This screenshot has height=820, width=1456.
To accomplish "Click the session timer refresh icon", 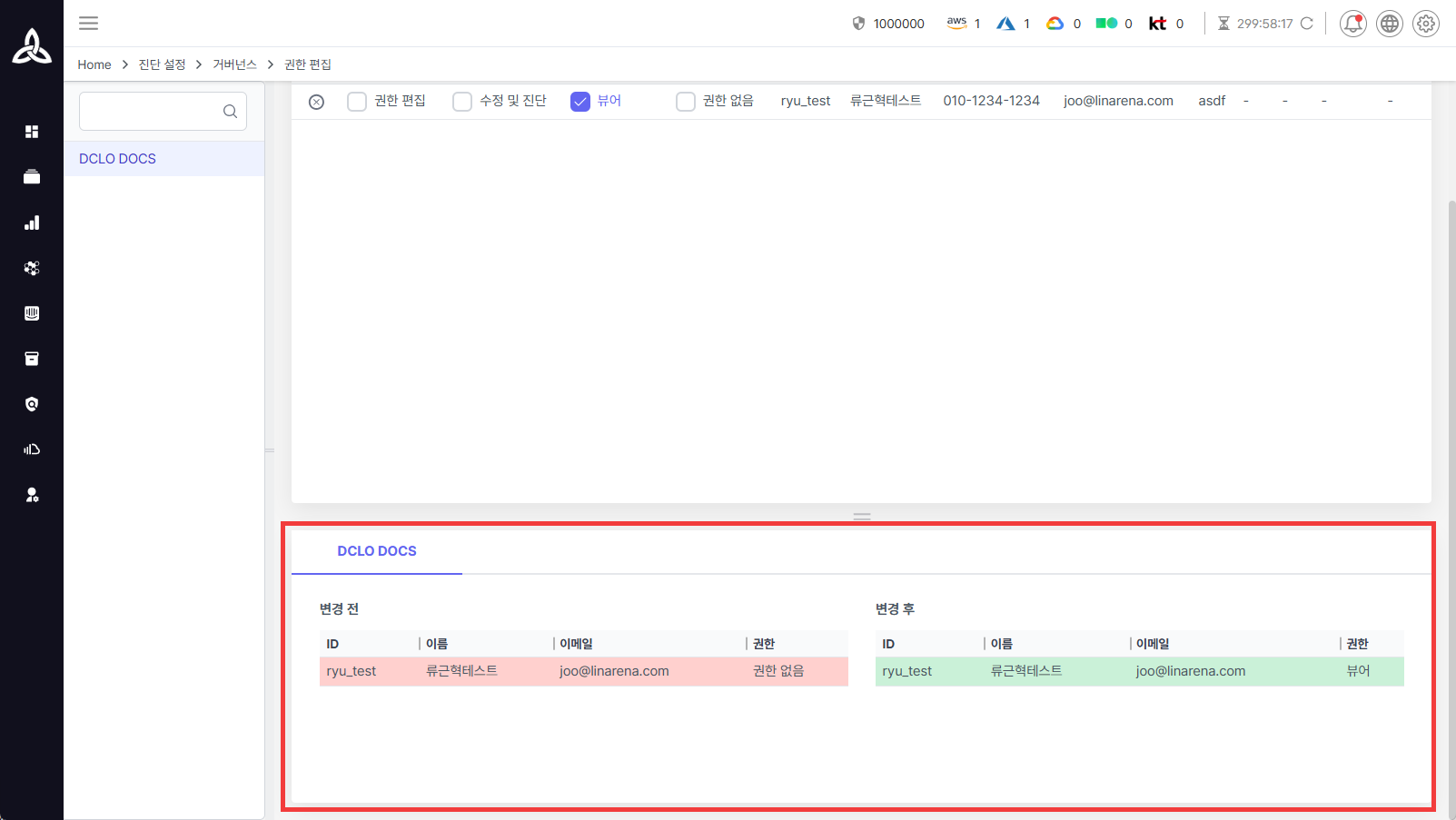I will click(x=1306, y=24).
